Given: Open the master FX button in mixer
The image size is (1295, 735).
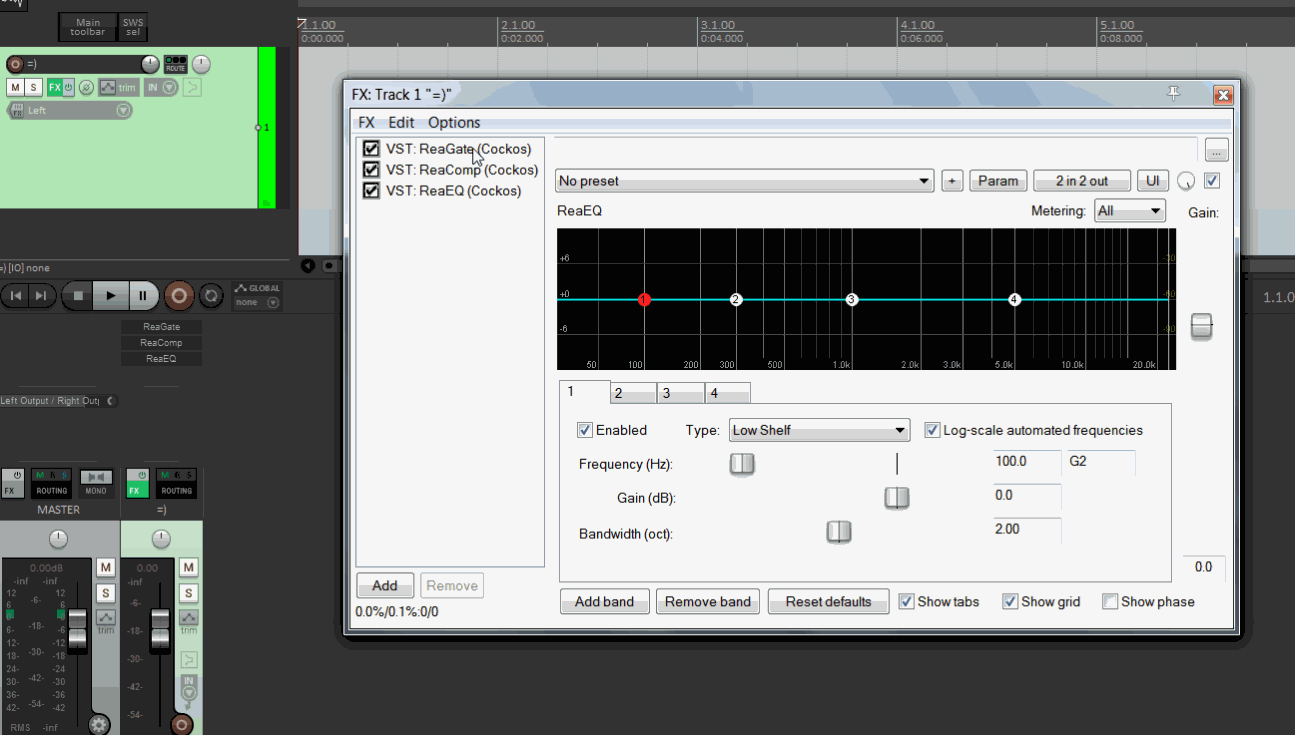Looking at the screenshot, I should [x=12, y=484].
